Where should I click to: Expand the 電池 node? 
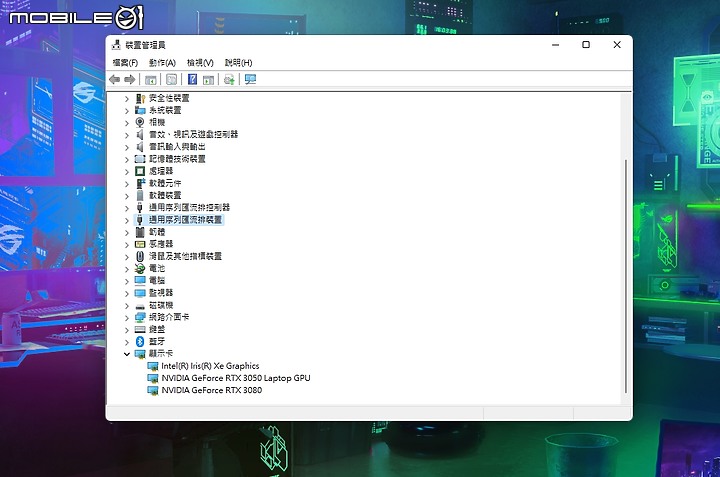tap(127, 269)
